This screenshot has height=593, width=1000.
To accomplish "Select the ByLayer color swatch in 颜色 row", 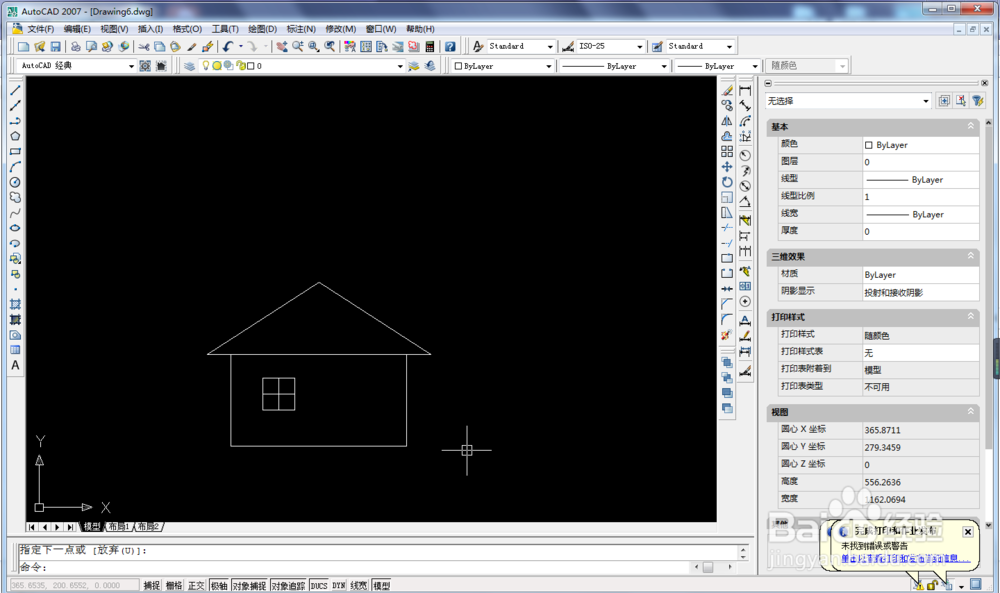I will (x=869, y=145).
